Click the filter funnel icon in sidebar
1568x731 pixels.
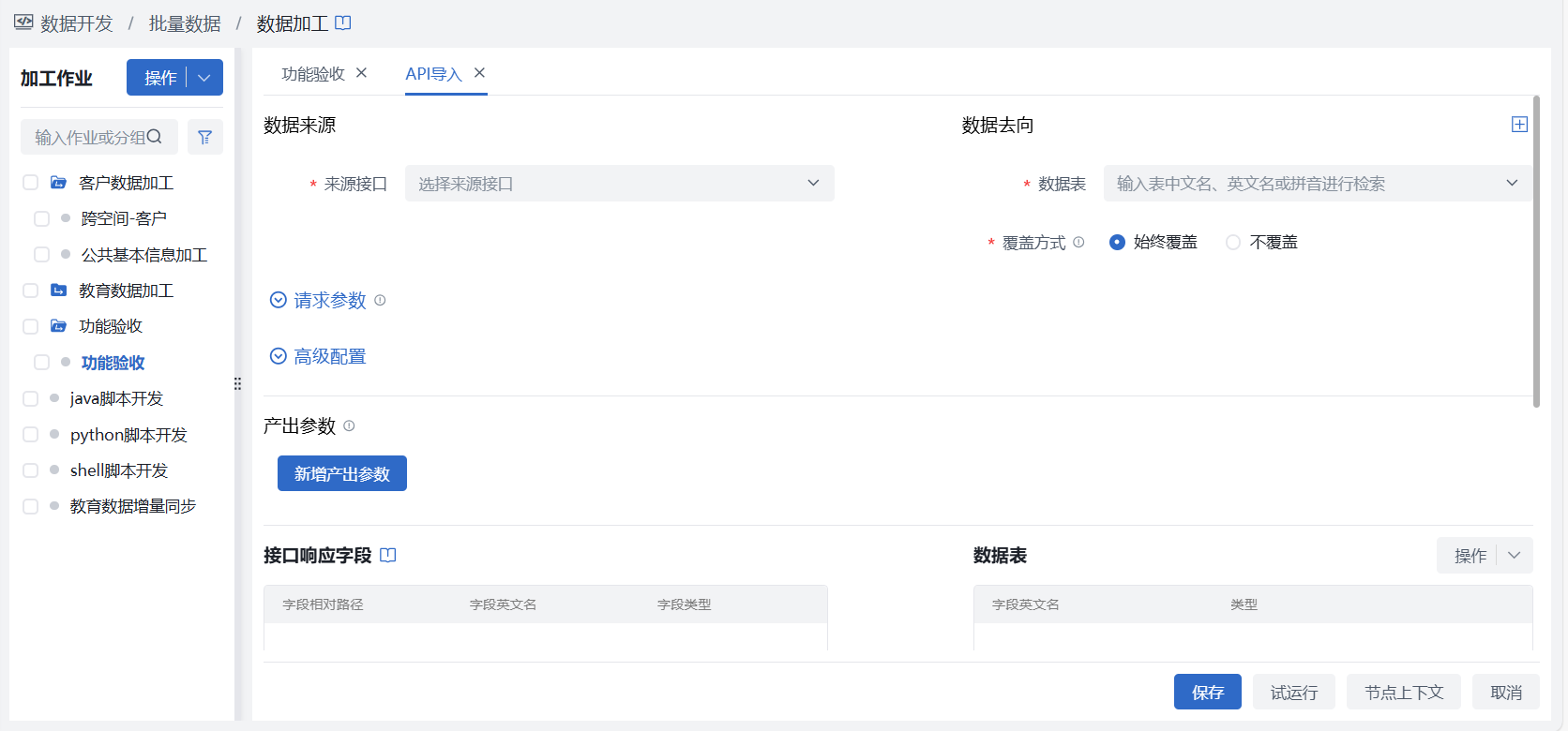(204, 137)
